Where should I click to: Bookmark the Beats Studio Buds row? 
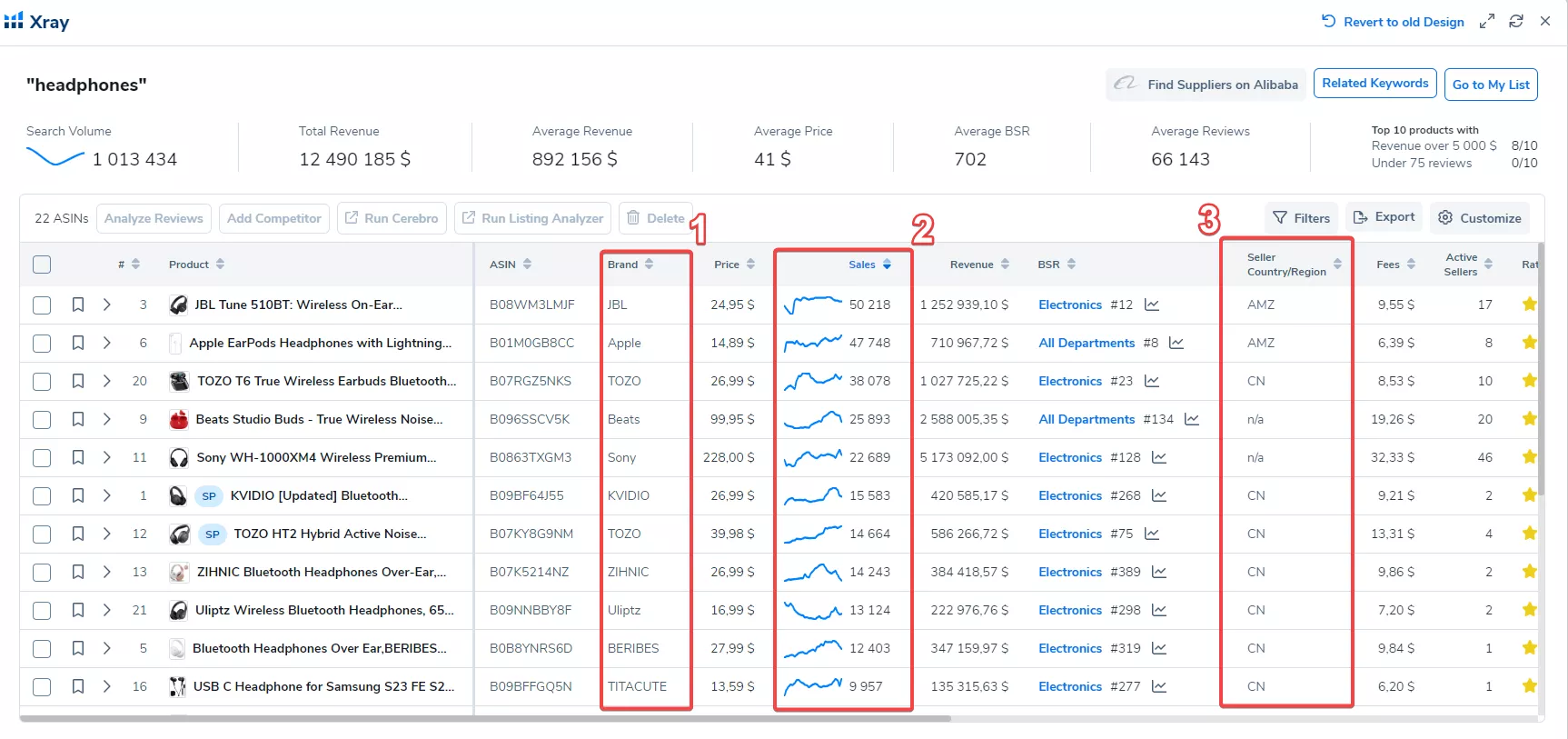click(x=78, y=419)
